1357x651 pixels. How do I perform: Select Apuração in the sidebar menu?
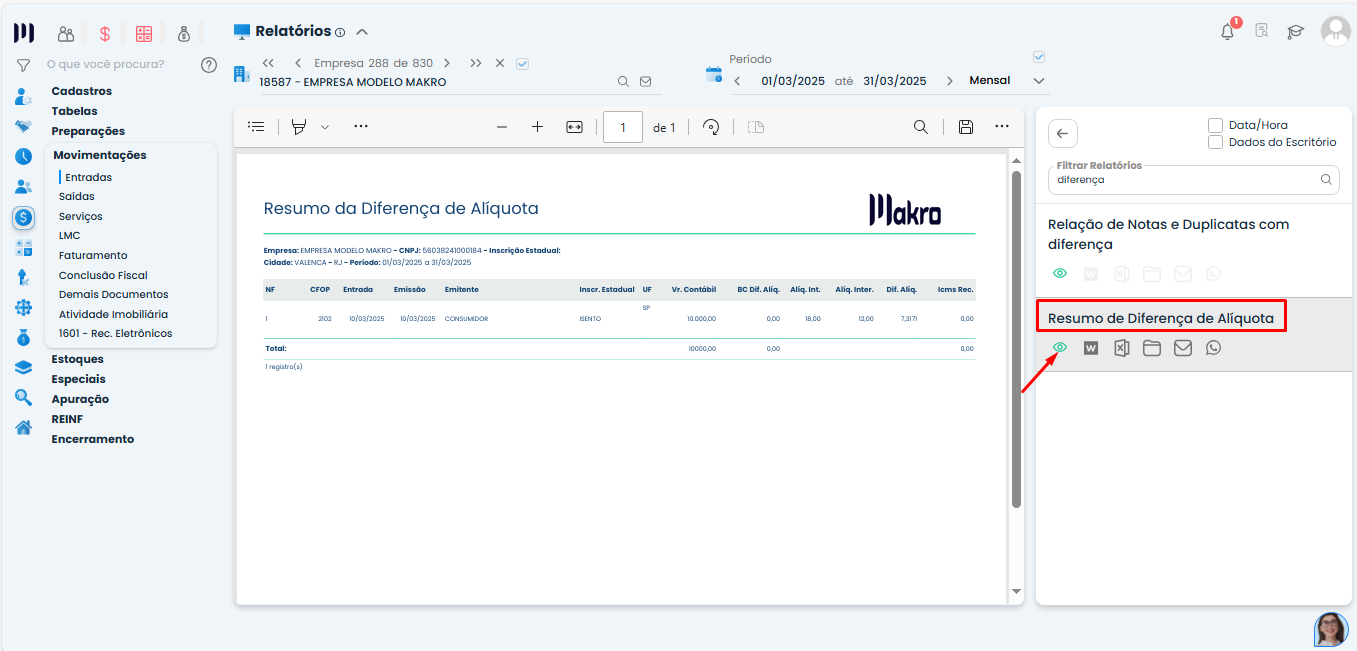coord(80,399)
